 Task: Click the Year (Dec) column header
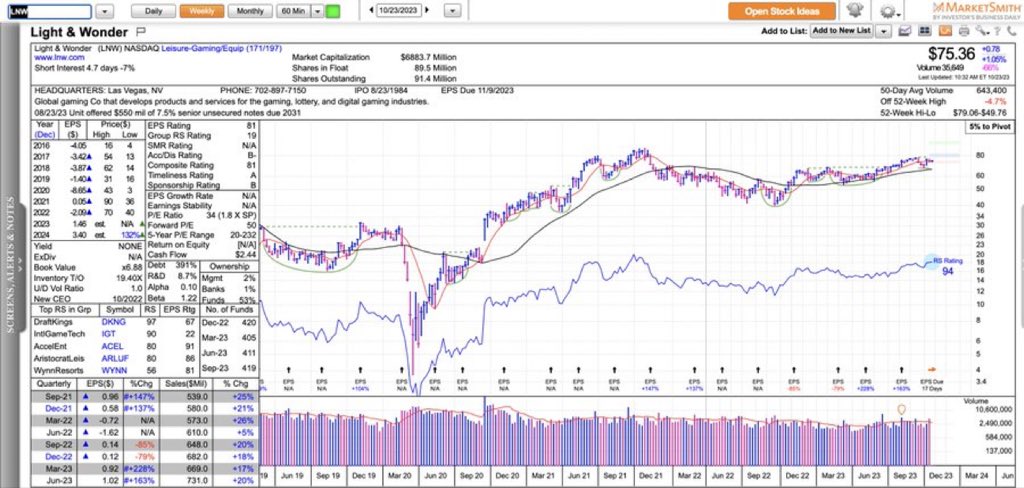(x=45, y=129)
